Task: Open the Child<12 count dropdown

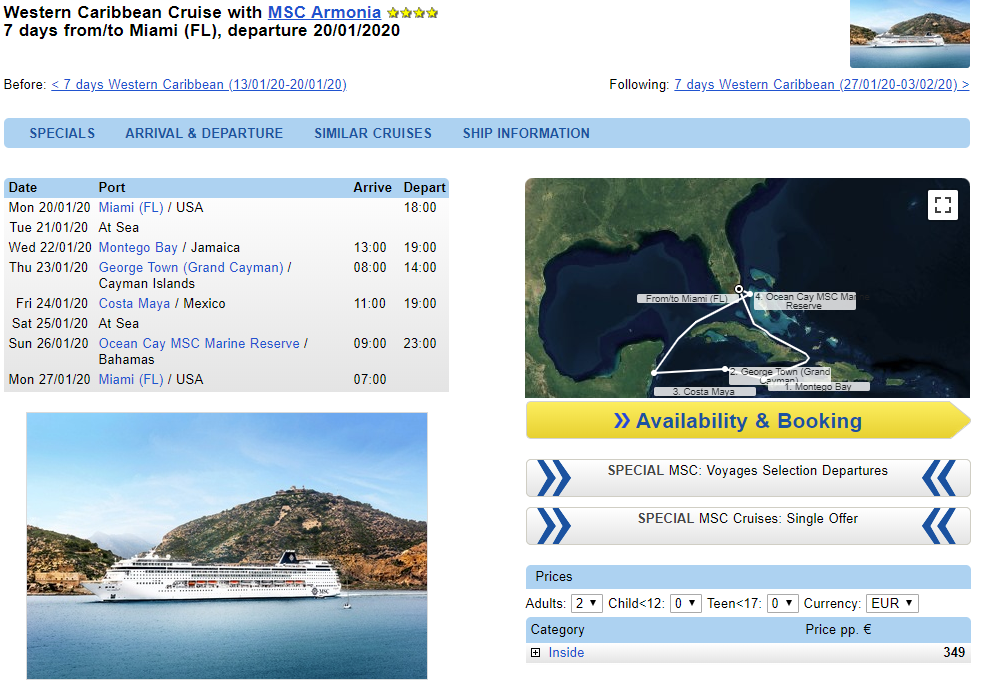Action: coord(685,603)
